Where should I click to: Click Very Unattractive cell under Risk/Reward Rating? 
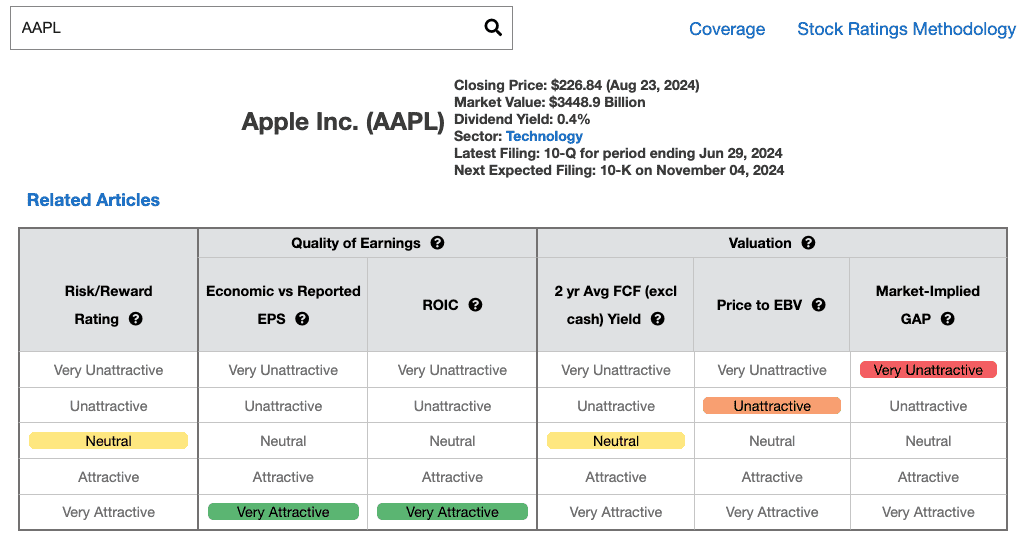coord(108,370)
